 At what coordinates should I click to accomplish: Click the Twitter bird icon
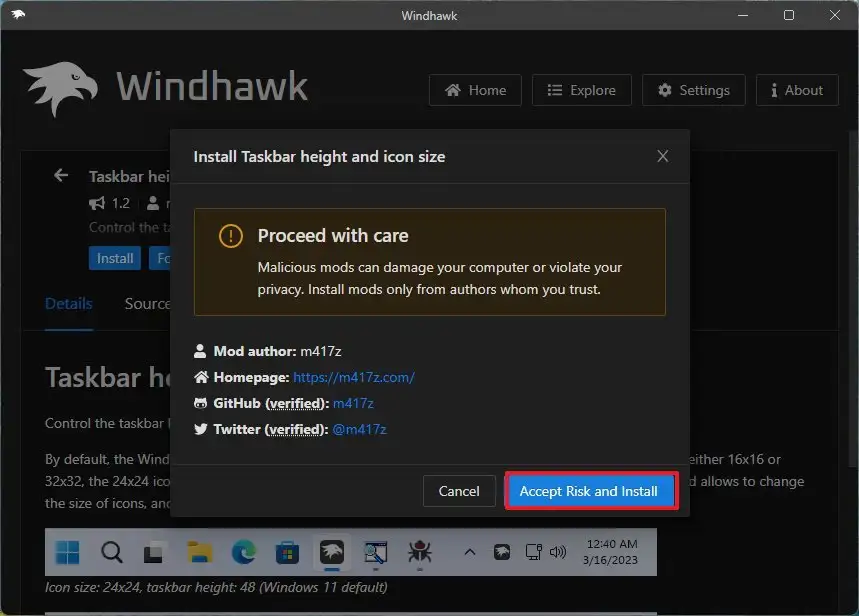[x=201, y=429]
